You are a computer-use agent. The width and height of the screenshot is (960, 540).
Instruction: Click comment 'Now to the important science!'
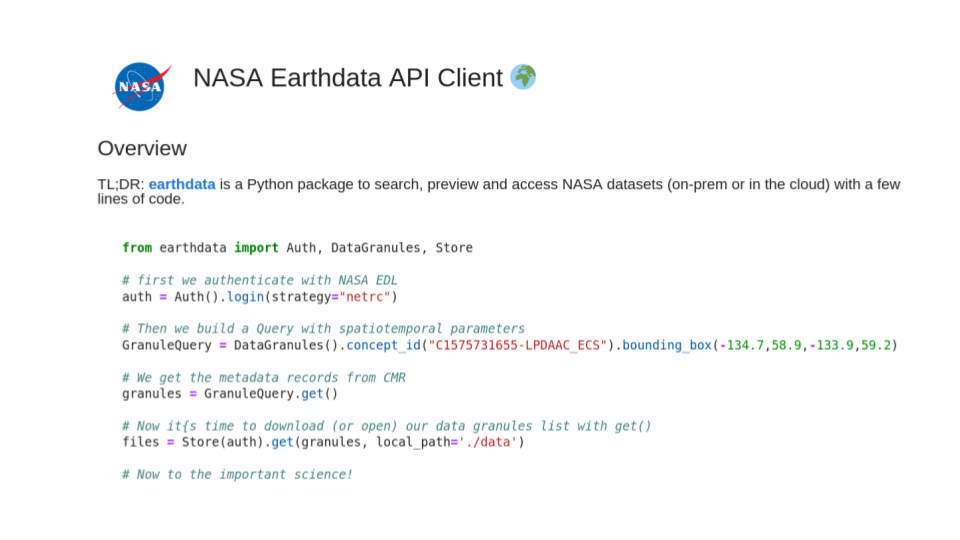click(x=238, y=474)
